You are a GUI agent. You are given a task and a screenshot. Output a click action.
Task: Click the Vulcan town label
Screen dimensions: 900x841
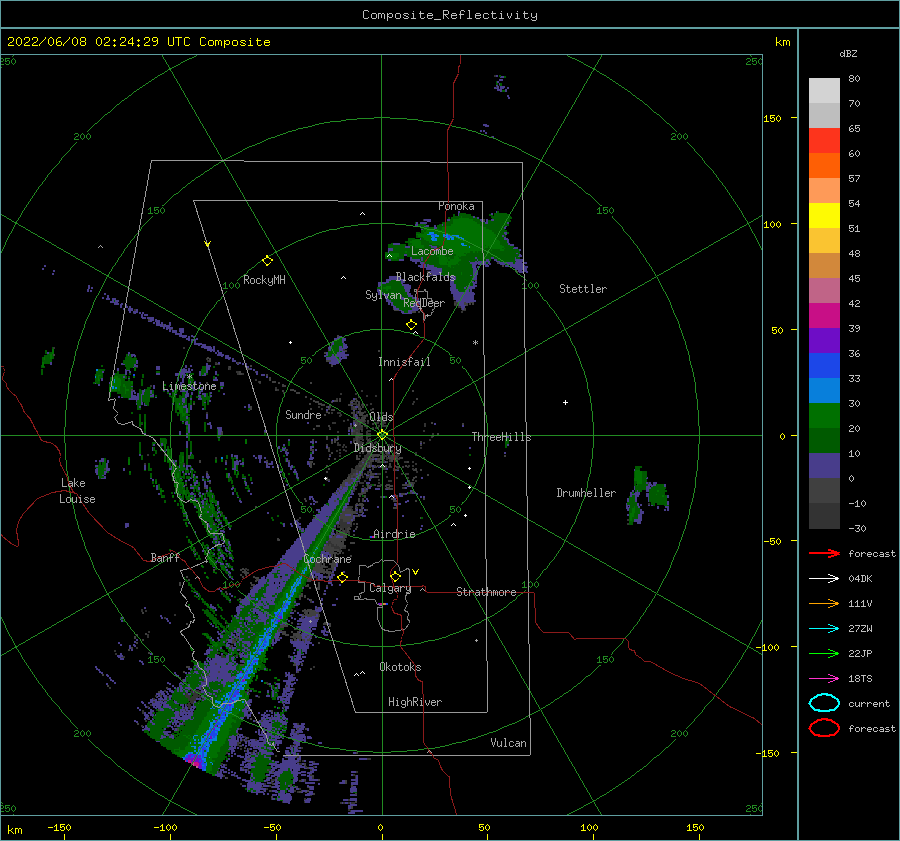509,743
